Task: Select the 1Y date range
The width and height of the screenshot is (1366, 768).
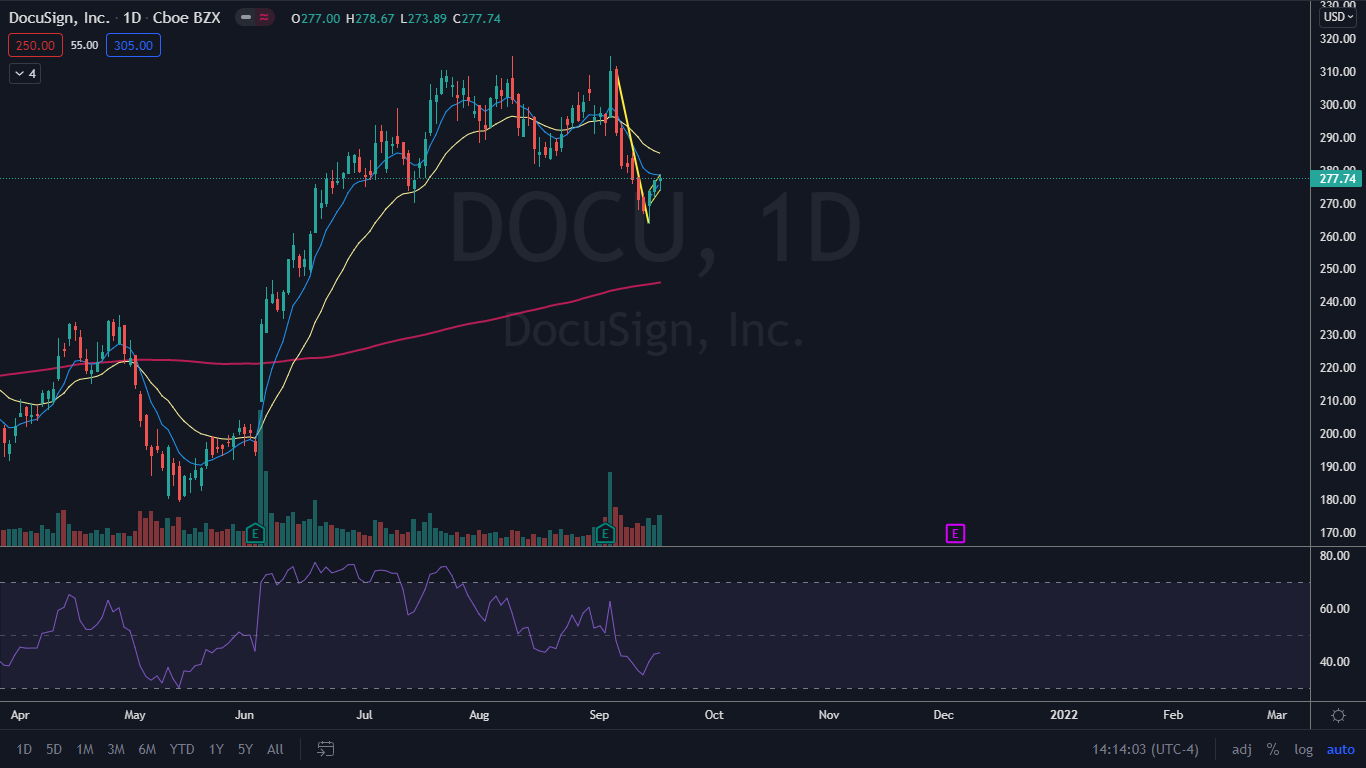Action: [x=216, y=749]
